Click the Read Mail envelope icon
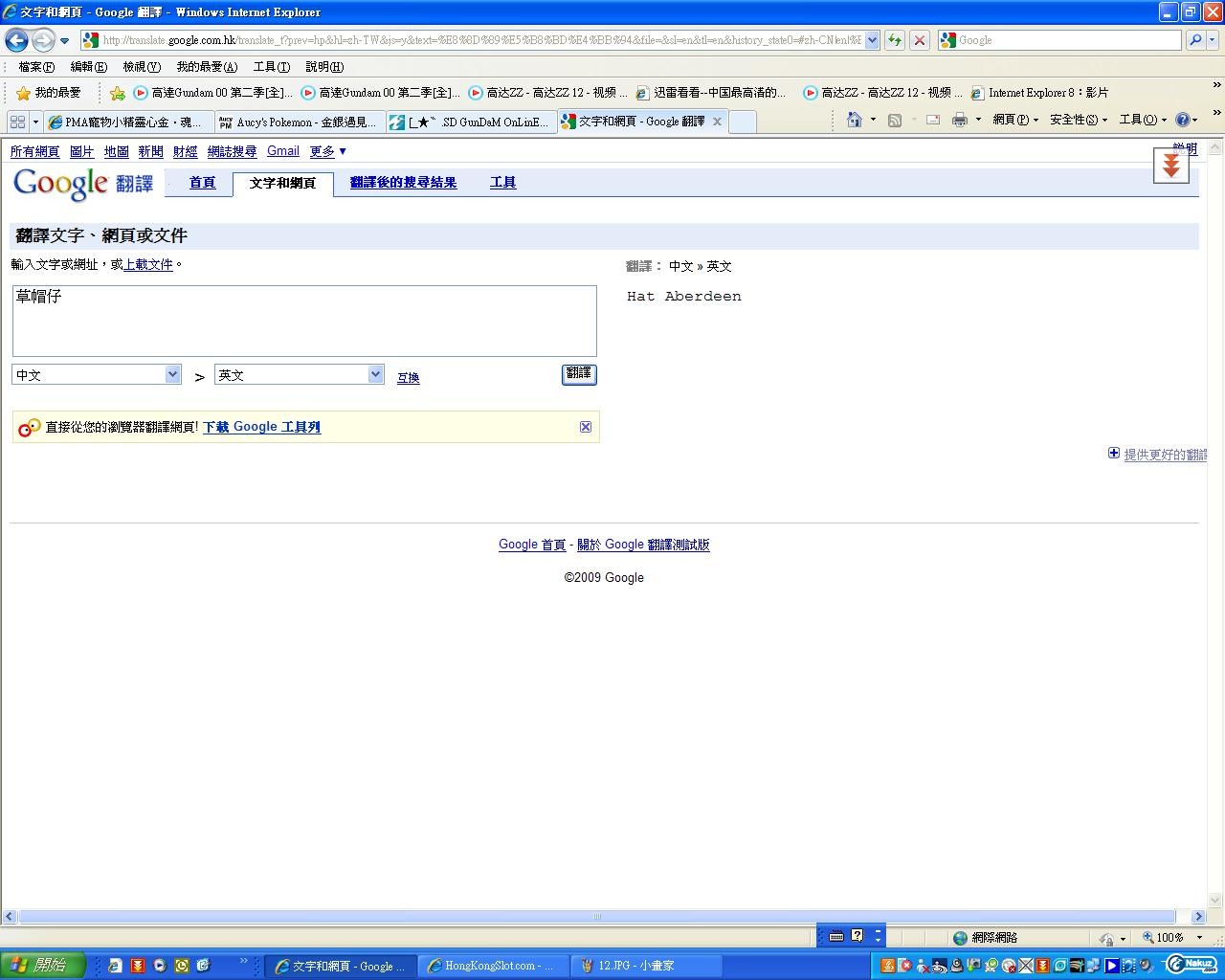 (x=933, y=120)
